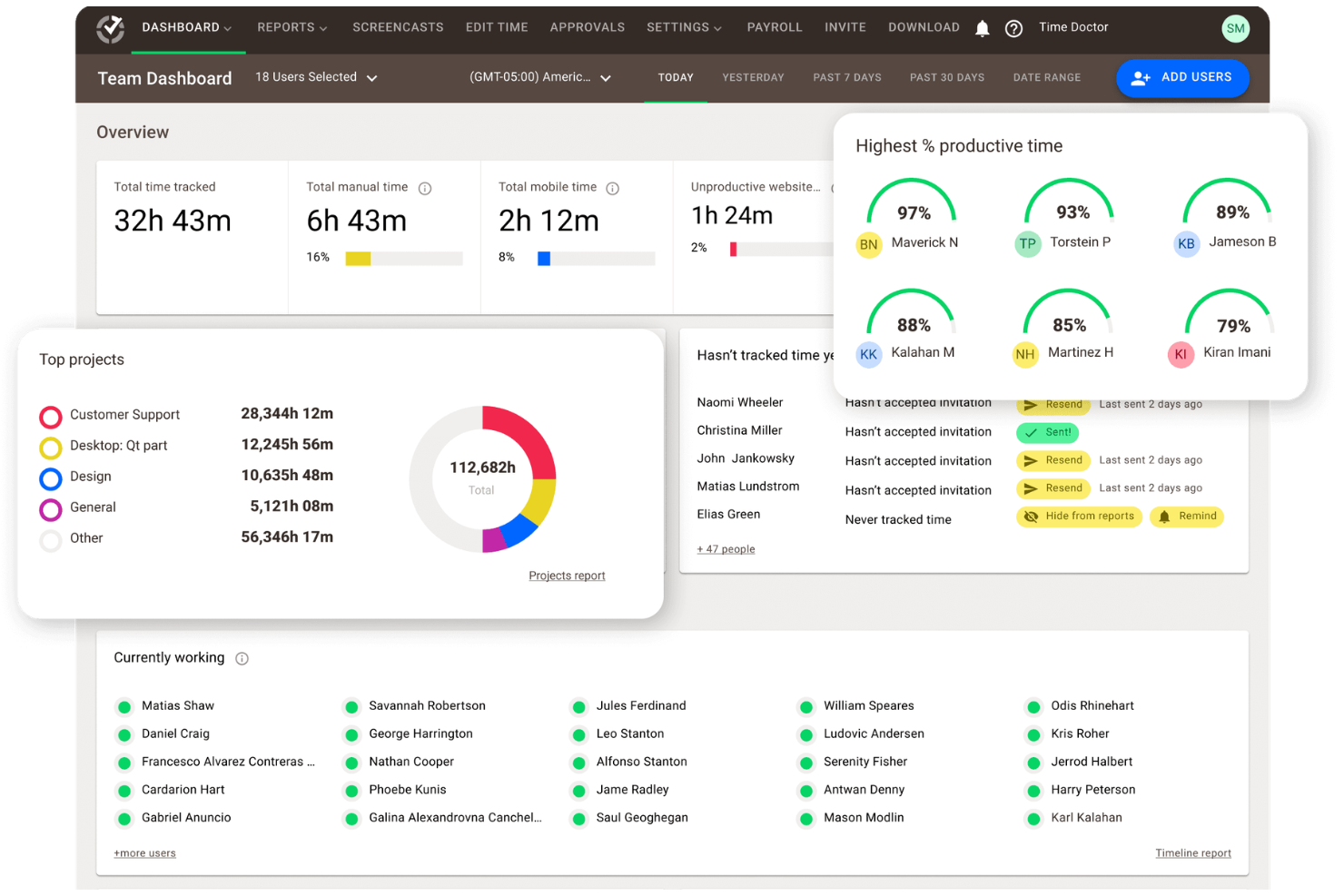Open the SM profile avatar menu
The height and width of the screenshot is (896, 1344).
click(1236, 28)
